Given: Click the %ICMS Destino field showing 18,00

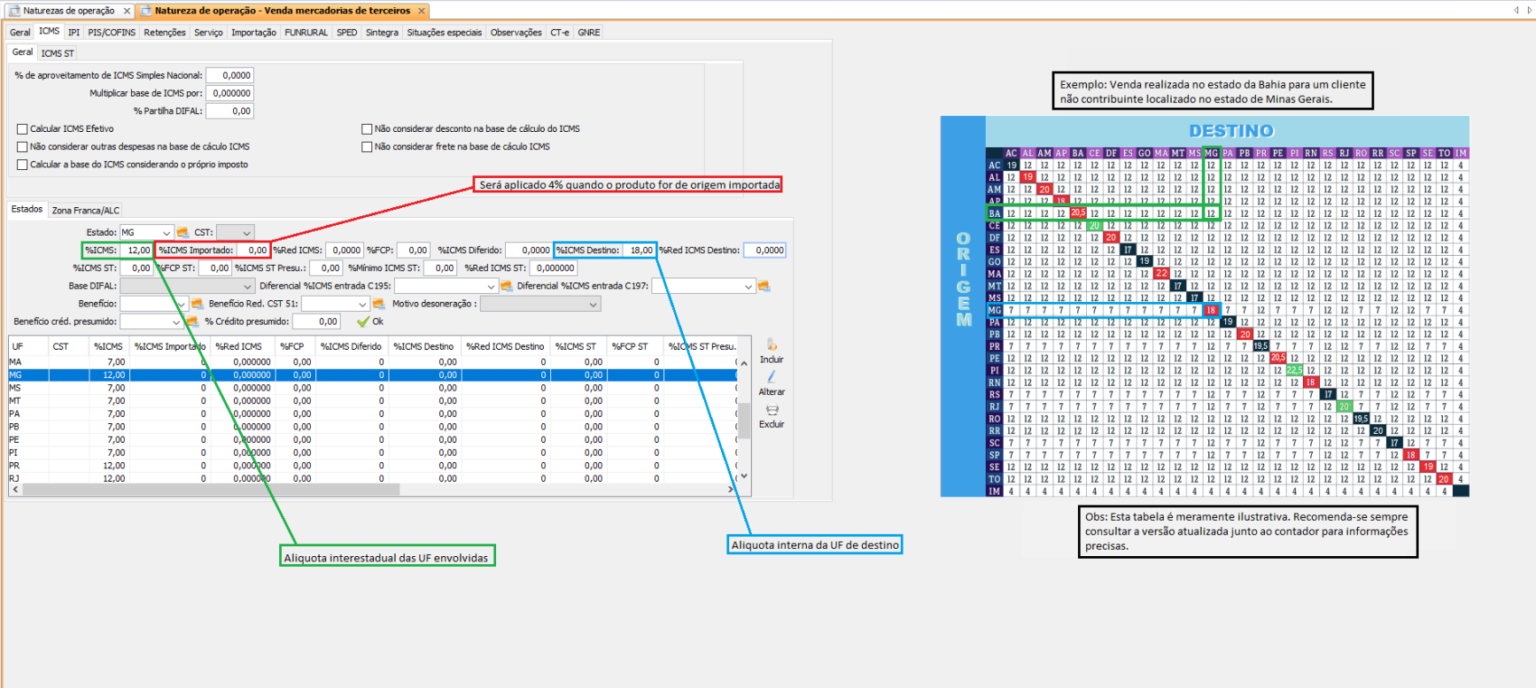Looking at the screenshot, I should [x=637, y=250].
